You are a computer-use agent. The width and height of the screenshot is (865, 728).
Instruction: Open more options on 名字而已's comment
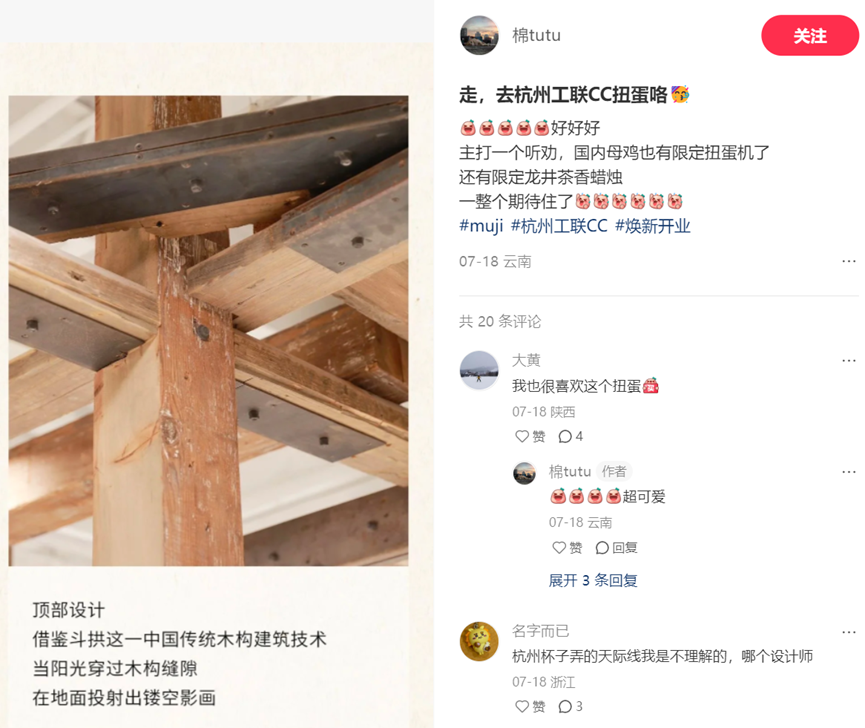point(848,632)
